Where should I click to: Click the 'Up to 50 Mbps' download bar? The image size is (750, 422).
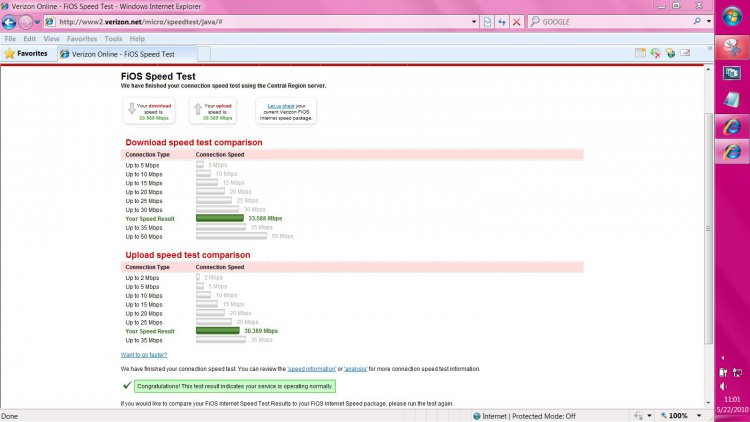(232, 236)
